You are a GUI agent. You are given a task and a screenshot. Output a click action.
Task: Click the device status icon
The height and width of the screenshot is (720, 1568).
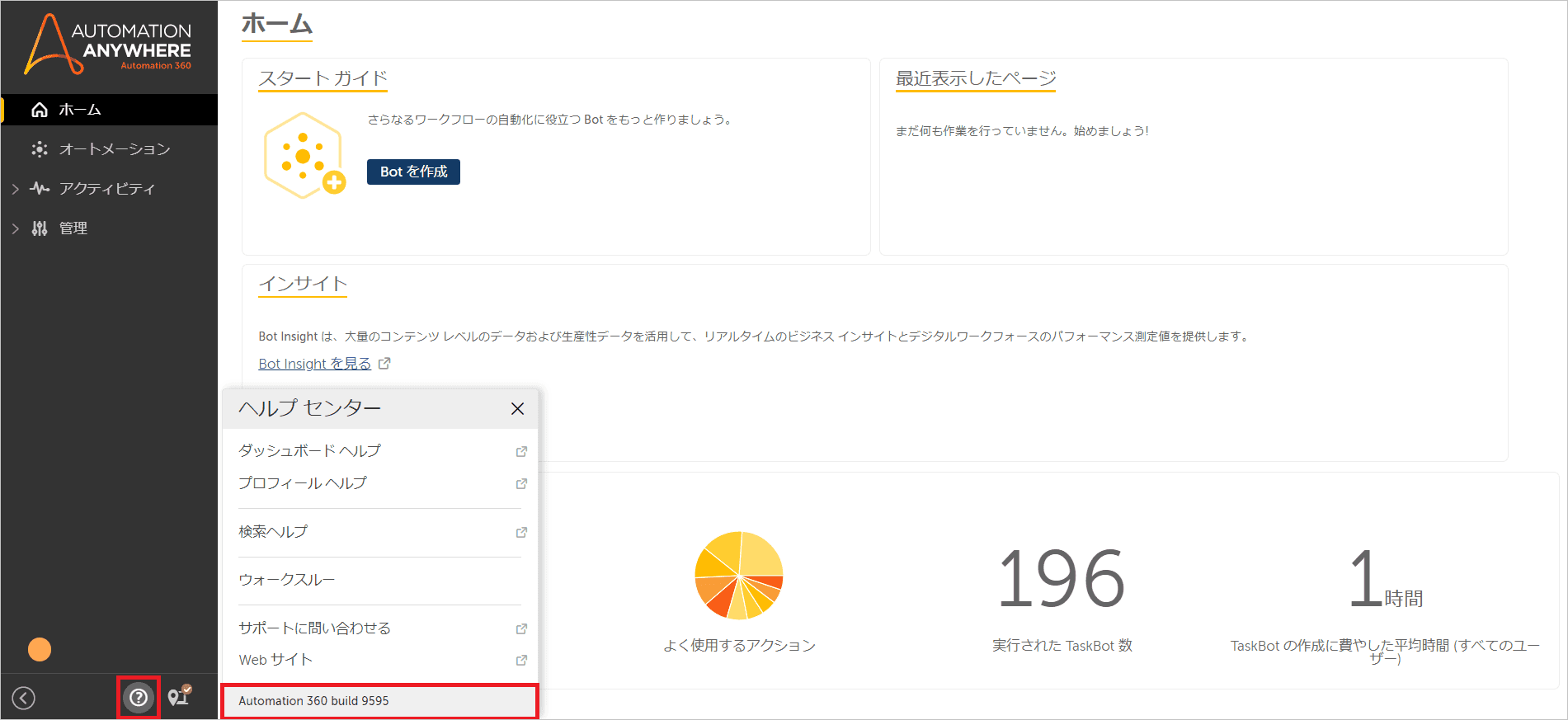click(x=179, y=696)
